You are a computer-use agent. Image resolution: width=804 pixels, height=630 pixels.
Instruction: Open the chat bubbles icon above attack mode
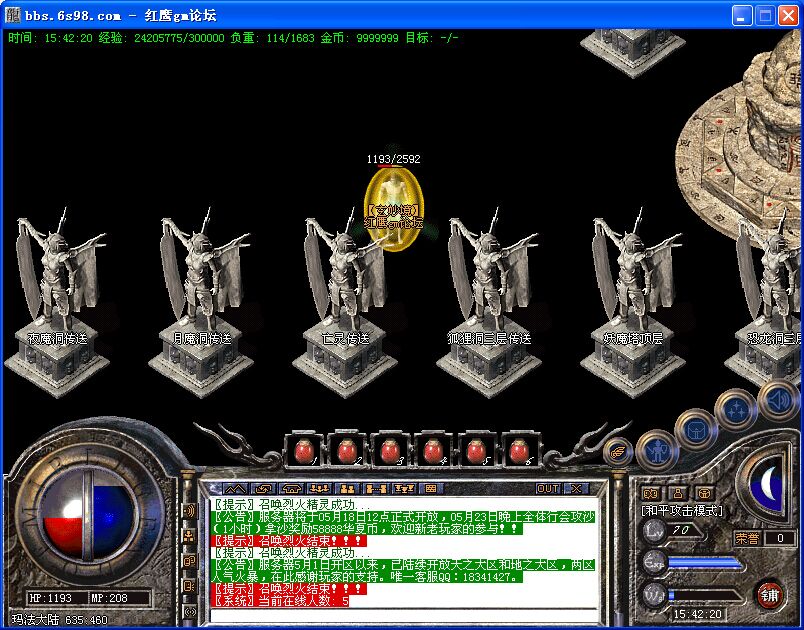point(651,494)
